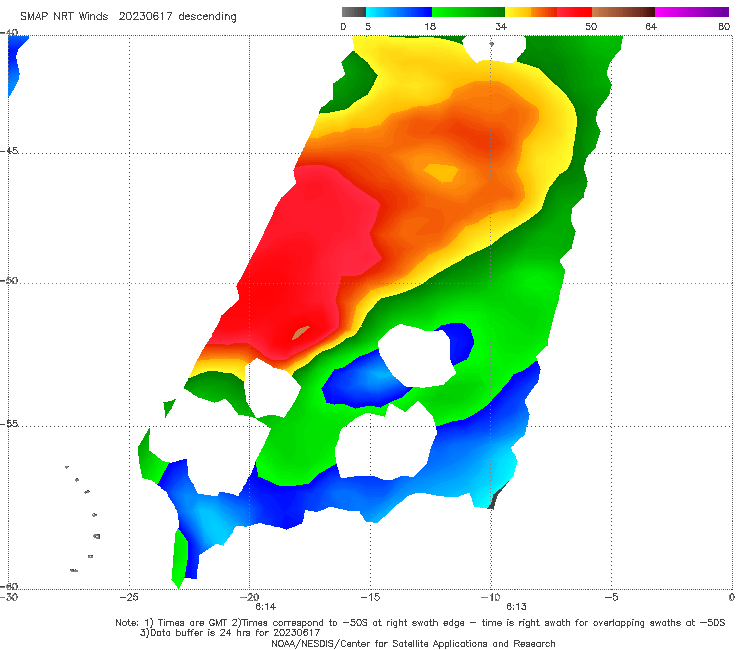Click the longitude axis label '-15'
This screenshot has height=650, width=740.
pos(370,597)
